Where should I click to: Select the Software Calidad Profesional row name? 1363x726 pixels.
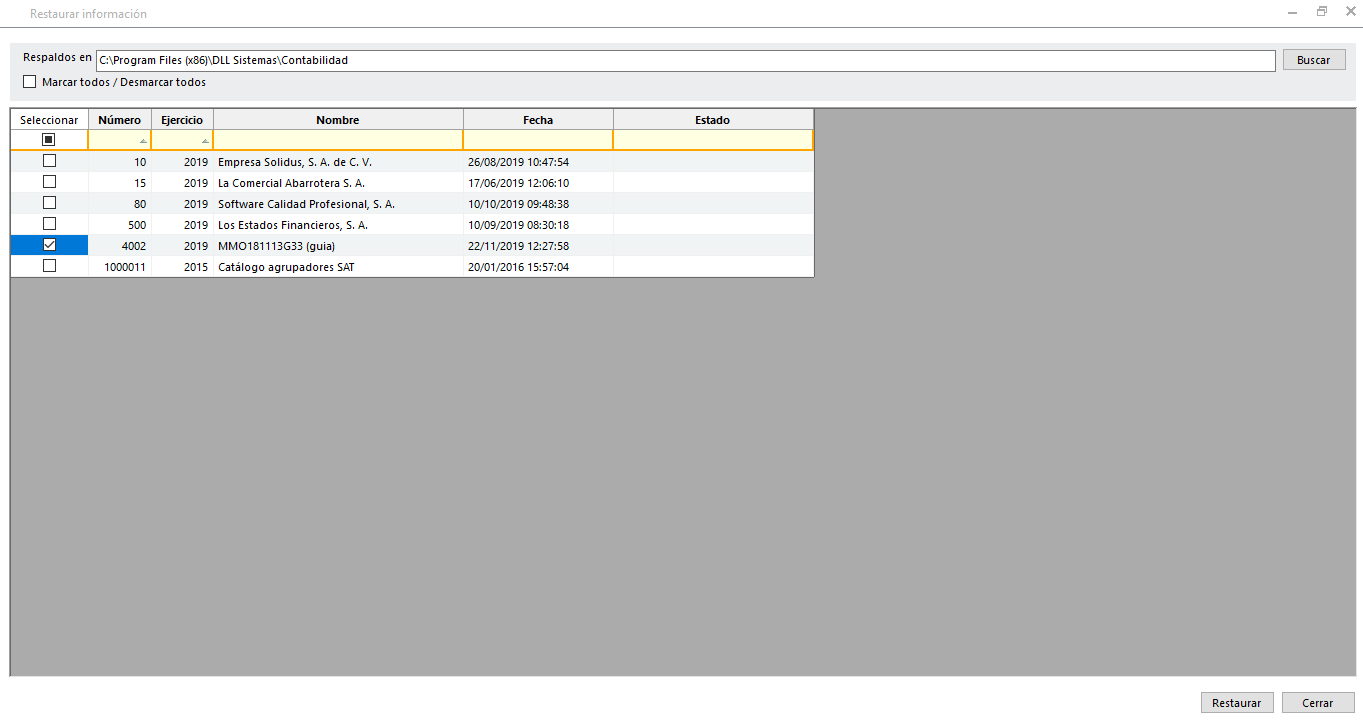click(306, 204)
